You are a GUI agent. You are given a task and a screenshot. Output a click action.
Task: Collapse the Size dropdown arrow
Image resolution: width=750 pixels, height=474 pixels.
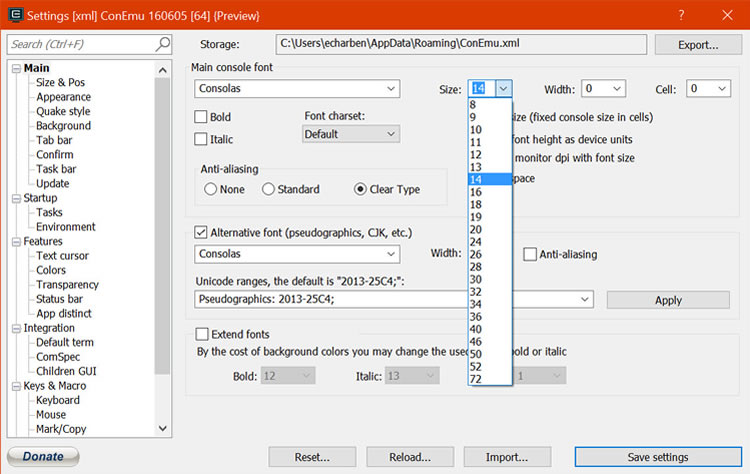point(504,88)
